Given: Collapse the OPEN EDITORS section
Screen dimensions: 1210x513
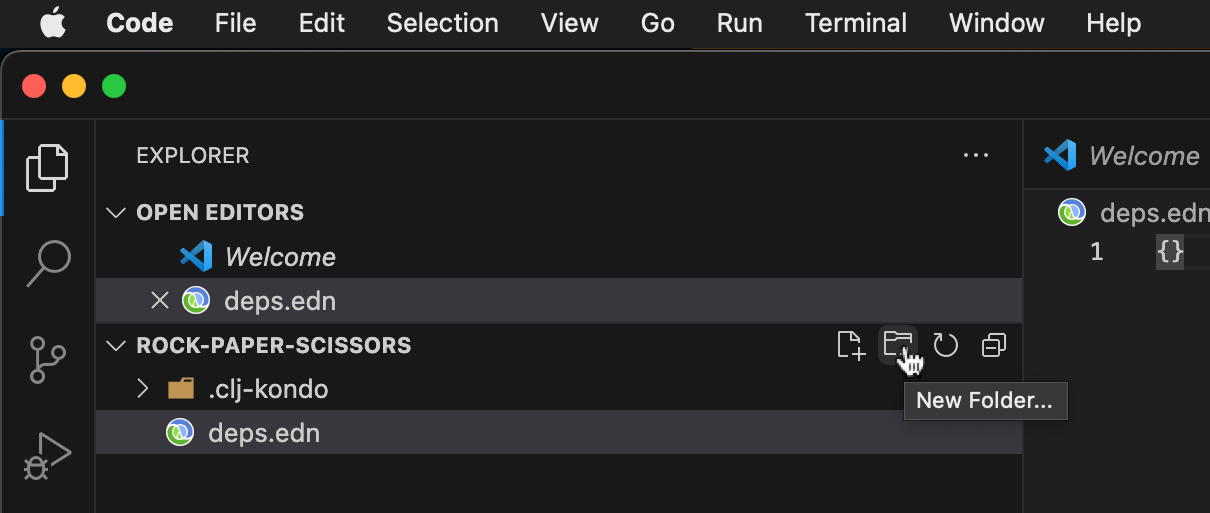Looking at the screenshot, I should tap(118, 212).
